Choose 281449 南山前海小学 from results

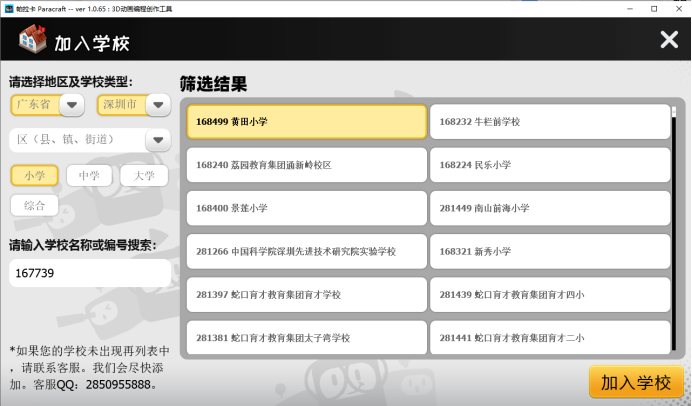pyautogui.click(x=549, y=208)
